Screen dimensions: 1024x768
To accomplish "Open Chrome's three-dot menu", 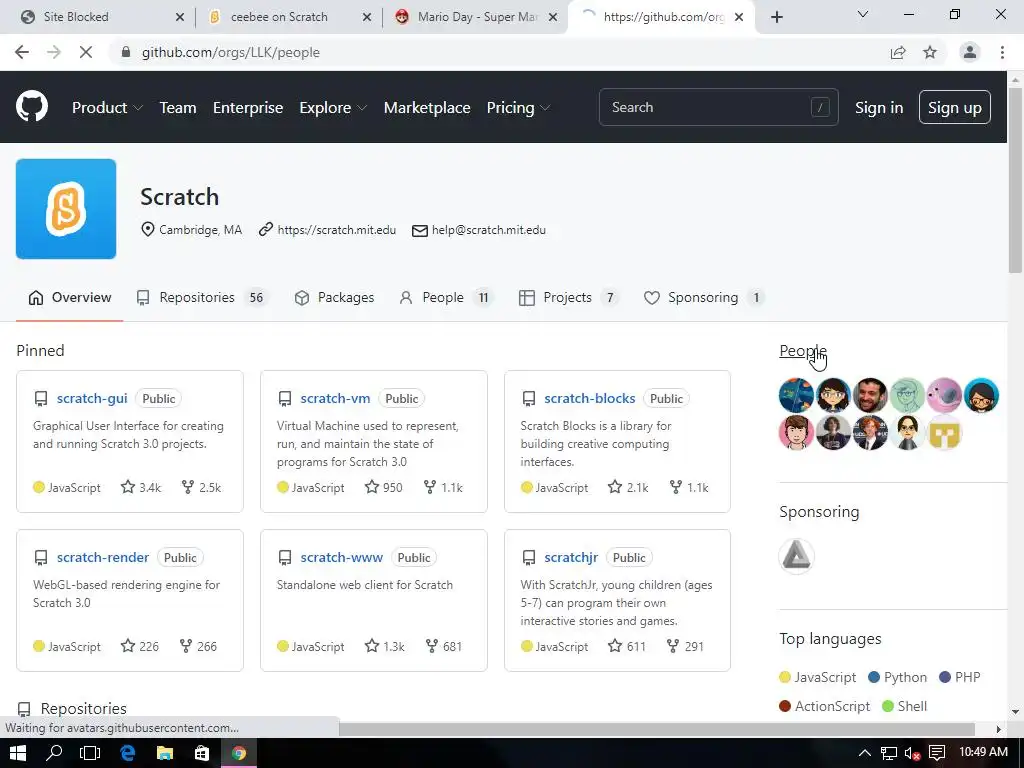I will pyautogui.click(x=1002, y=52).
